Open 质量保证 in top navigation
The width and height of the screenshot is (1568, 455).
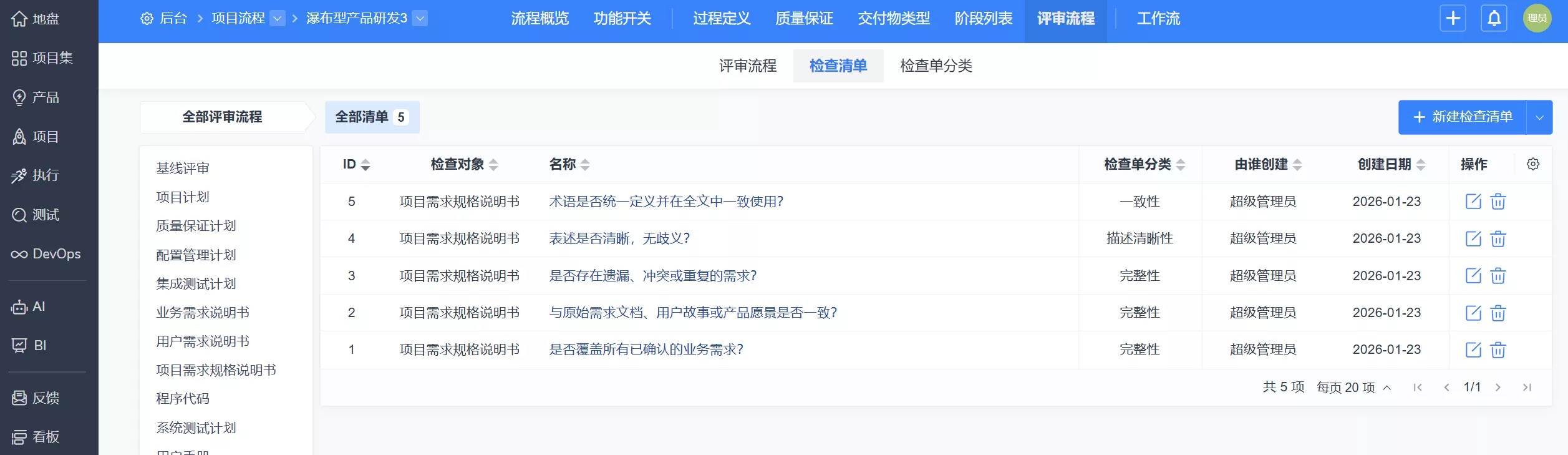804,19
